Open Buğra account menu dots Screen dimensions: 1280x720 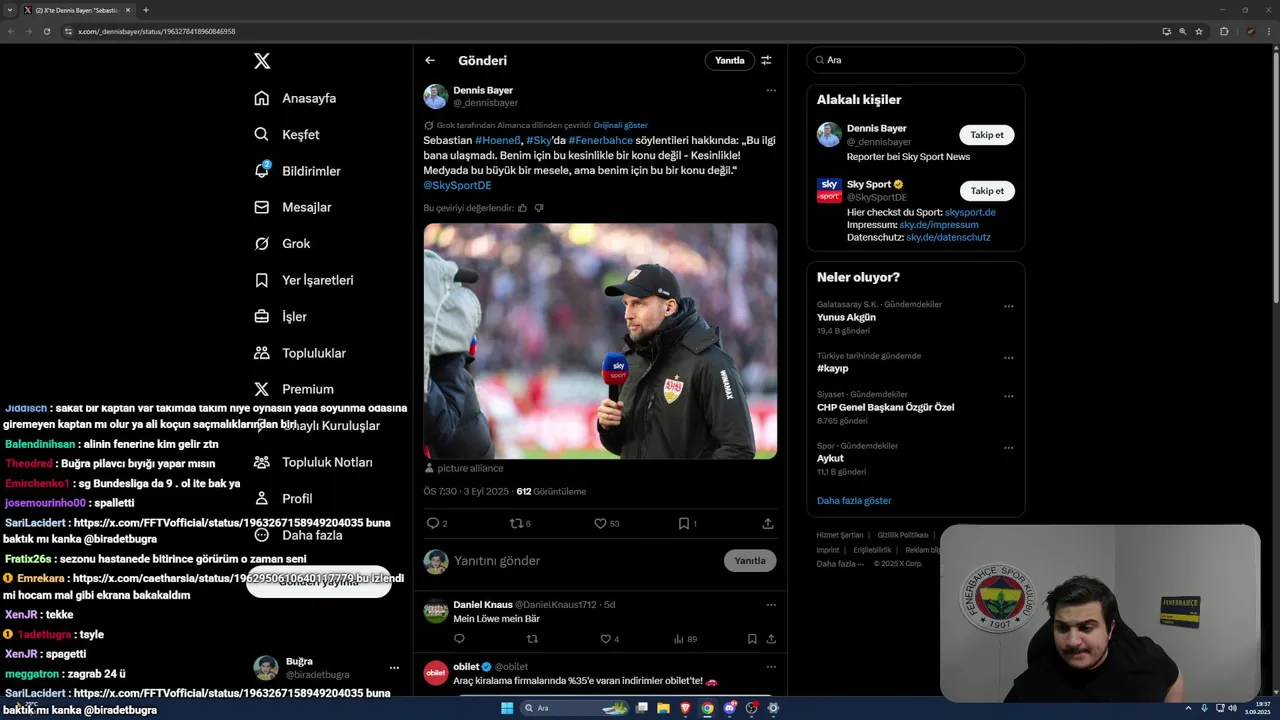pyautogui.click(x=394, y=668)
